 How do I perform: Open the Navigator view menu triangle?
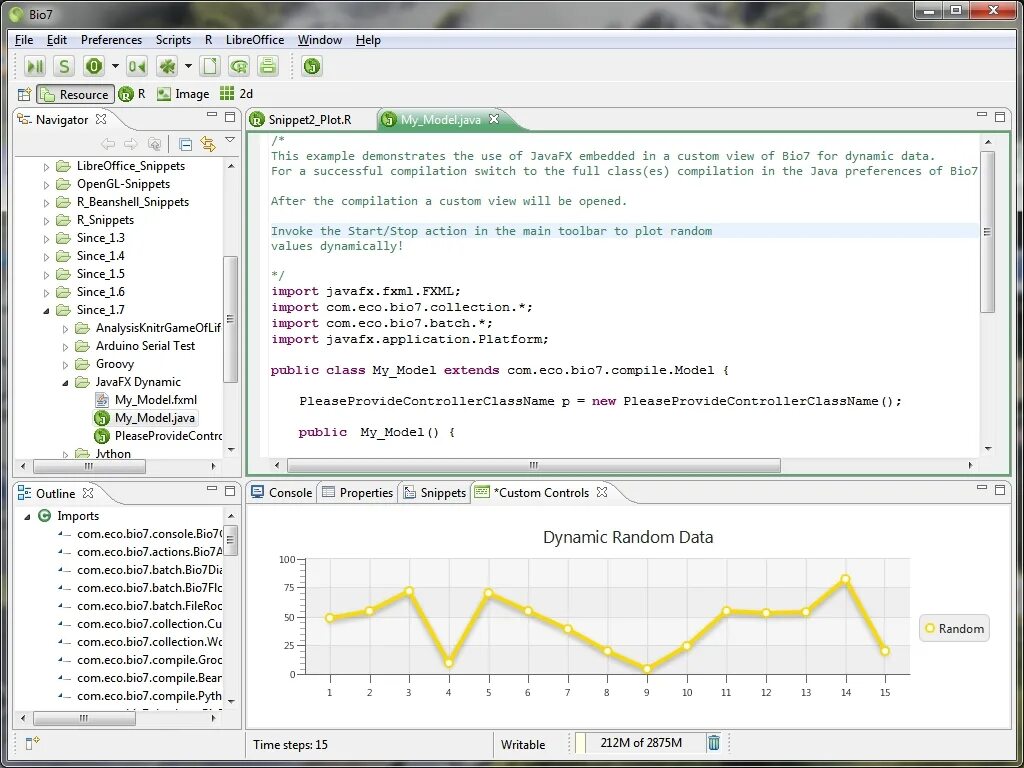click(230, 140)
